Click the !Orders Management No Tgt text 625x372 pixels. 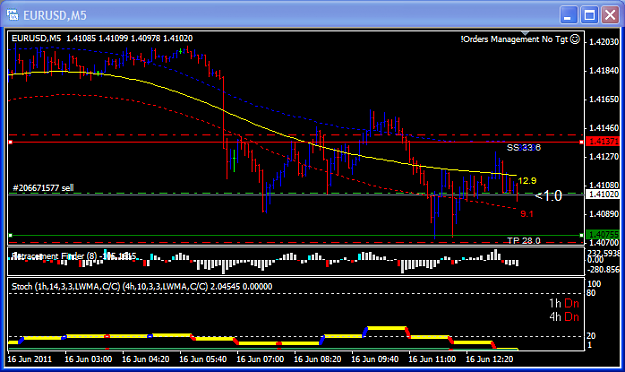(514, 39)
